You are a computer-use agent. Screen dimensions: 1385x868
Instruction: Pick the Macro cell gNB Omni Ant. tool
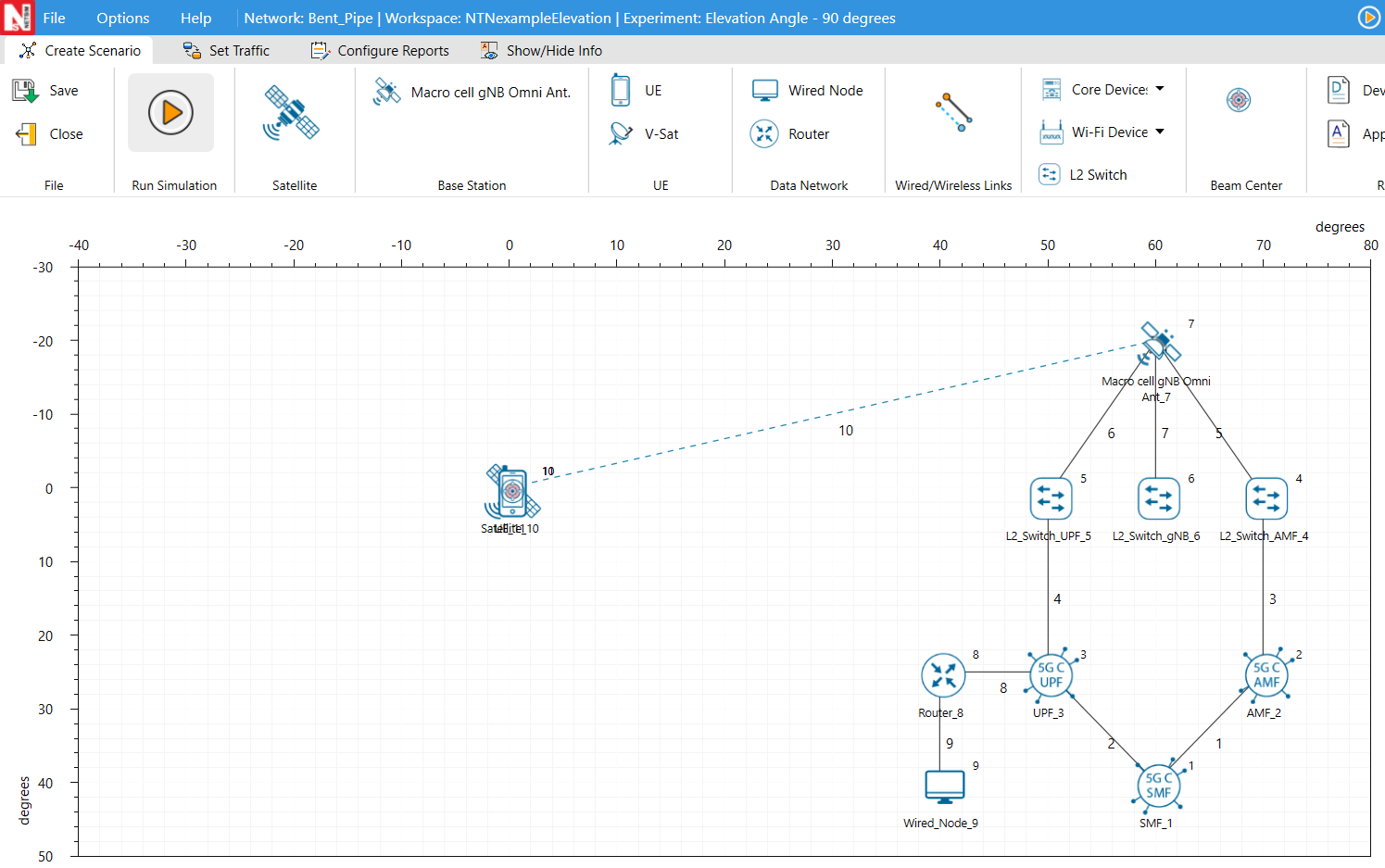click(x=472, y=92)
